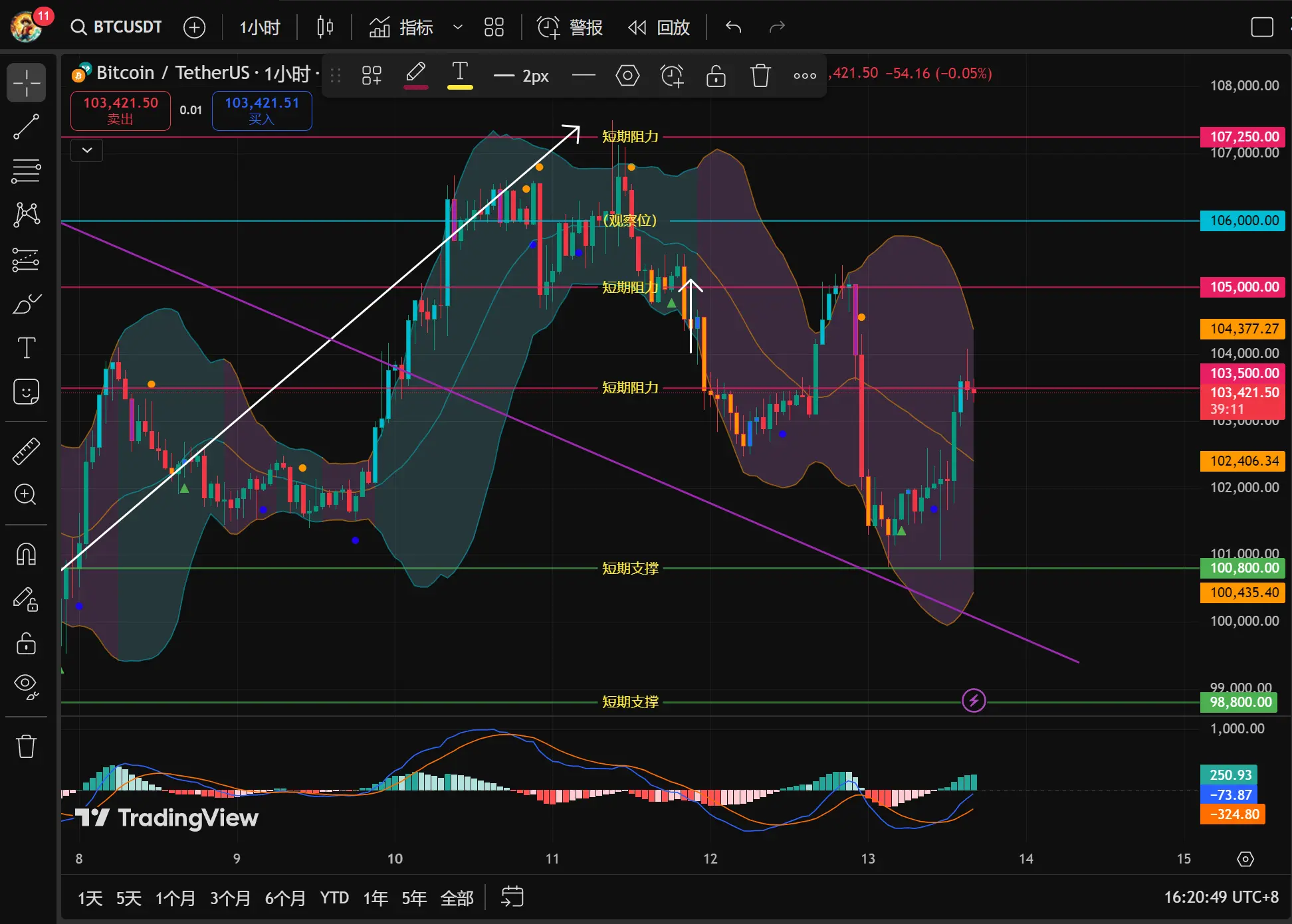Select the trend line drawing tool
This screenshot has height=924, width=1292.
tap(27, 126)
